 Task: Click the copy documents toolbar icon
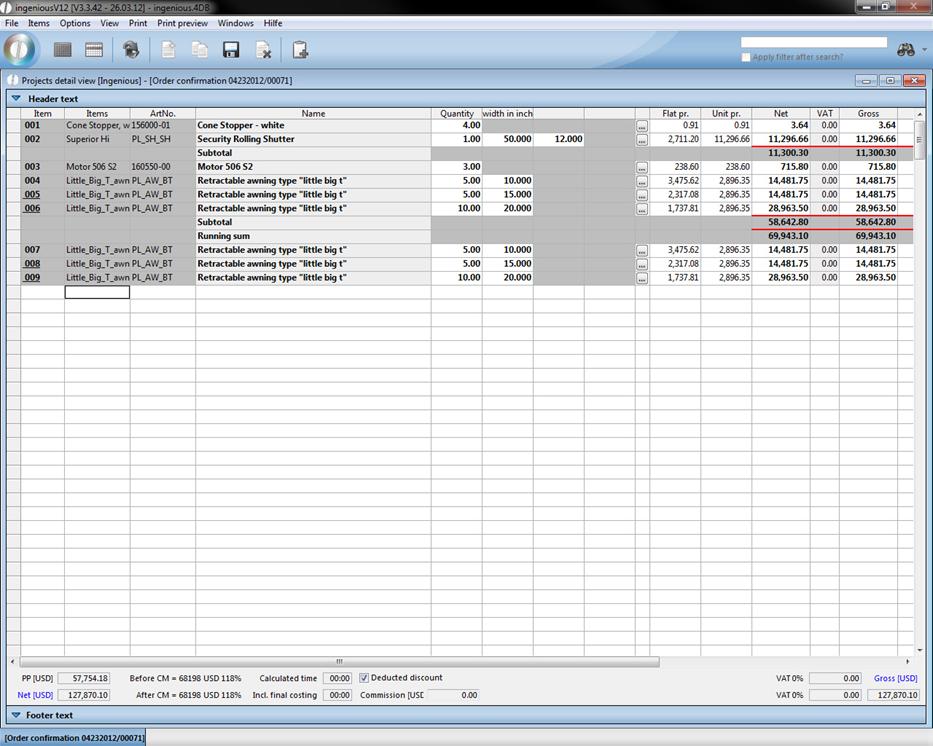click(199, 50)
